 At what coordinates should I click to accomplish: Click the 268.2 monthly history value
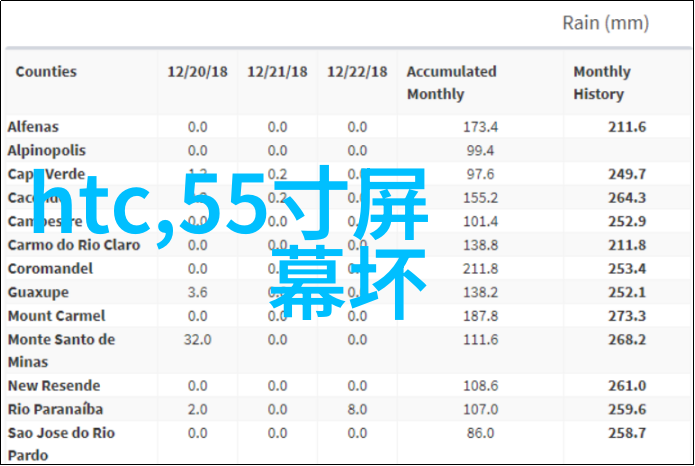coord(627,340)
